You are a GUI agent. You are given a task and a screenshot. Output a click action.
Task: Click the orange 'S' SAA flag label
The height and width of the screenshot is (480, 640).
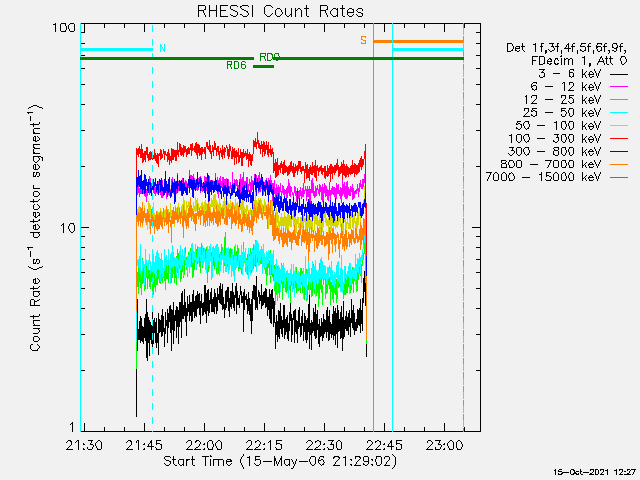click(x=363, y=40)
